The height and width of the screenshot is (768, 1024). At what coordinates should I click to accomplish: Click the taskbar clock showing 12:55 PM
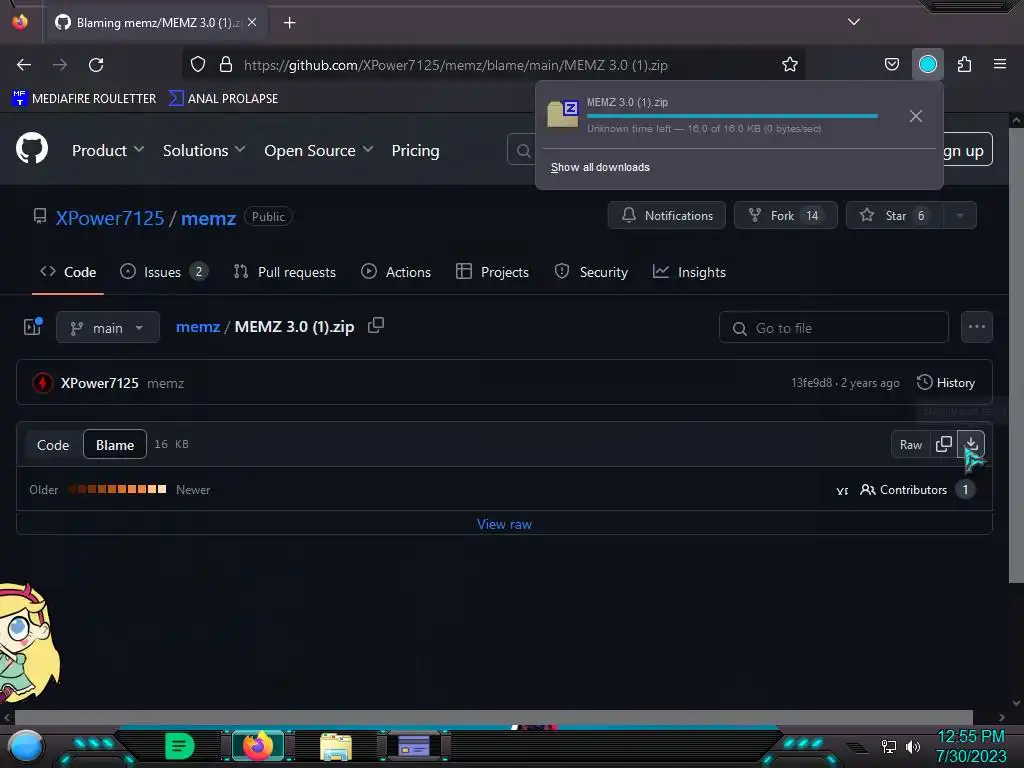pos(970,737)
